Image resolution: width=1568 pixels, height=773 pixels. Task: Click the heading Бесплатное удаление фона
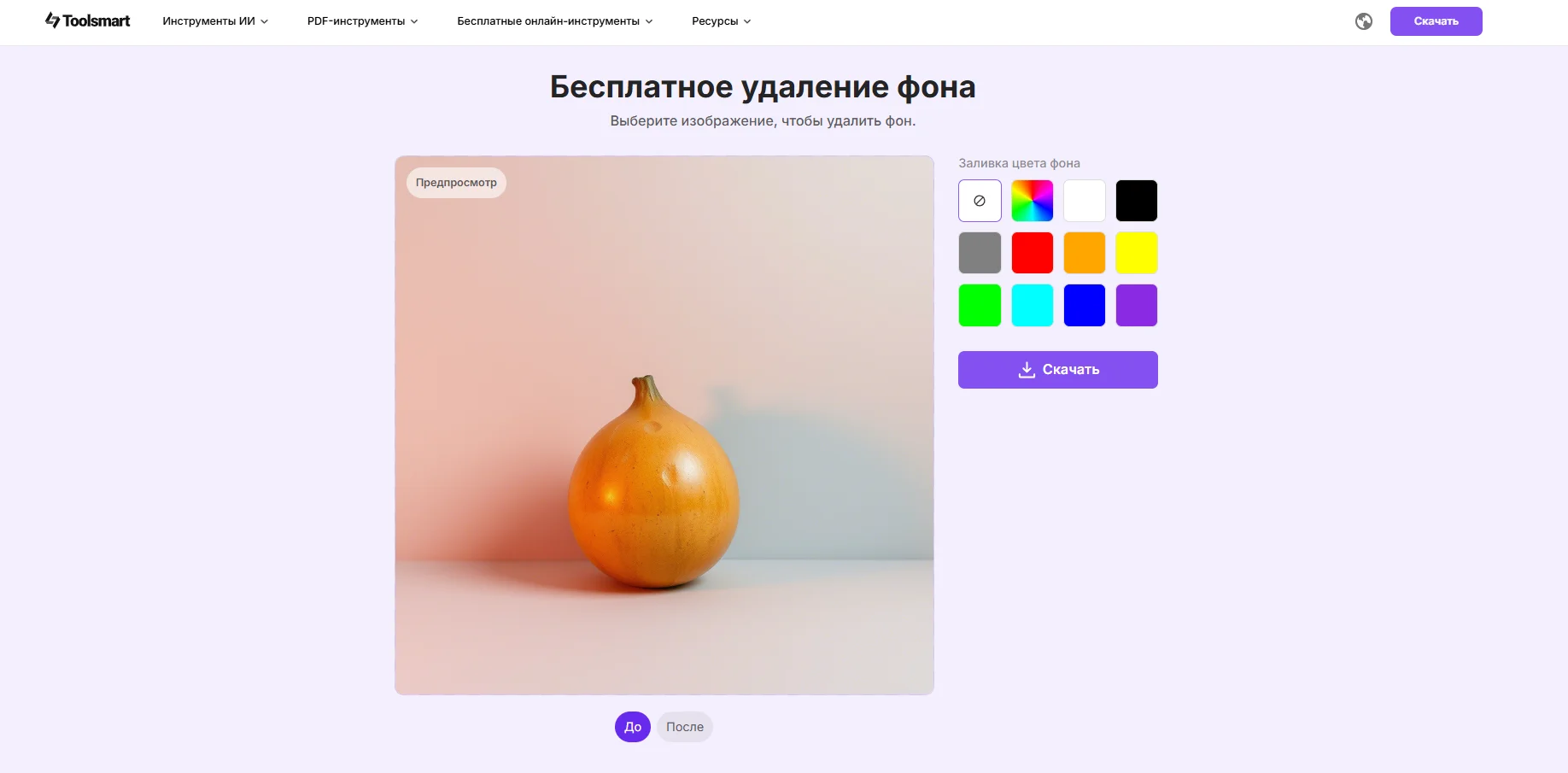click(762, 87)
